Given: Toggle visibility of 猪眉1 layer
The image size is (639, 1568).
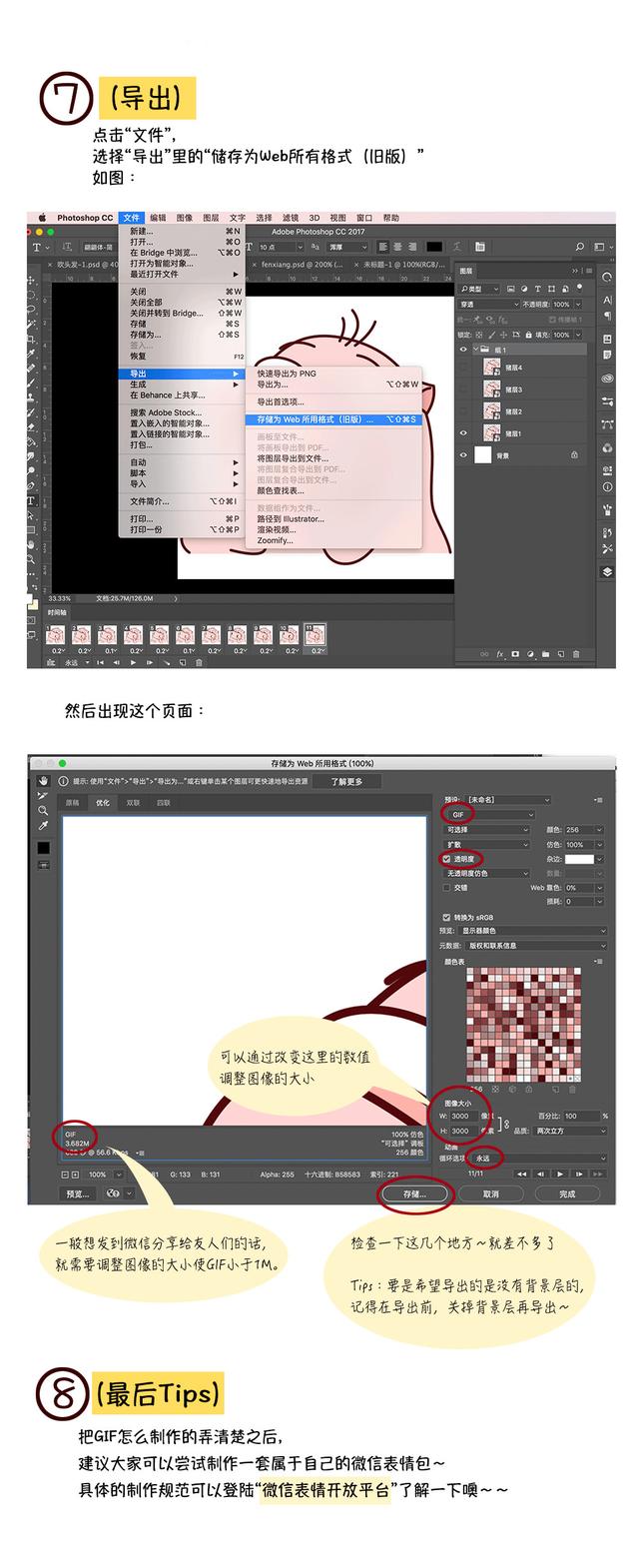Looking at the screenshot, I should pyautogui.click(x=463, y=433).
